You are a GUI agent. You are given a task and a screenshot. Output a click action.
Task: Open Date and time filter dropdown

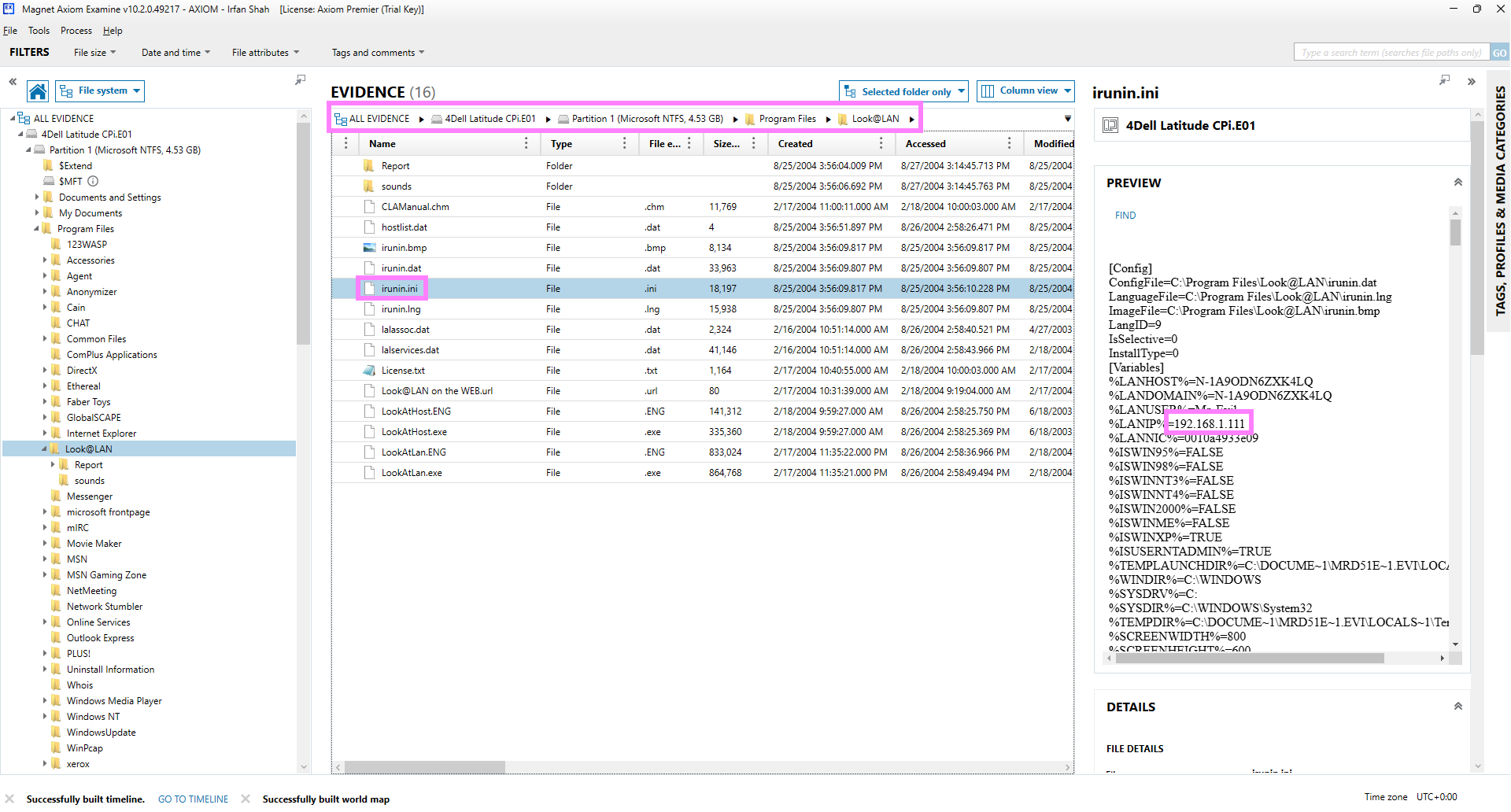(175, 53)
